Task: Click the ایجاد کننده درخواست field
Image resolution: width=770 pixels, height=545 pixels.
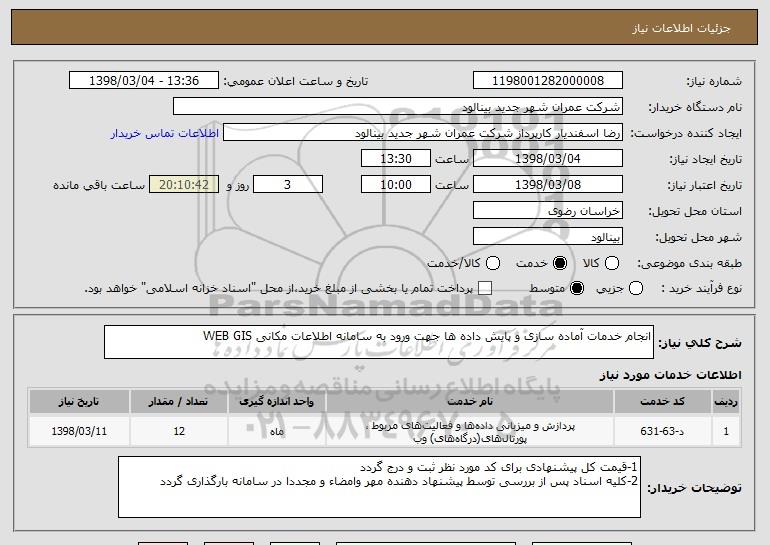Action: (x=423, y=133)
